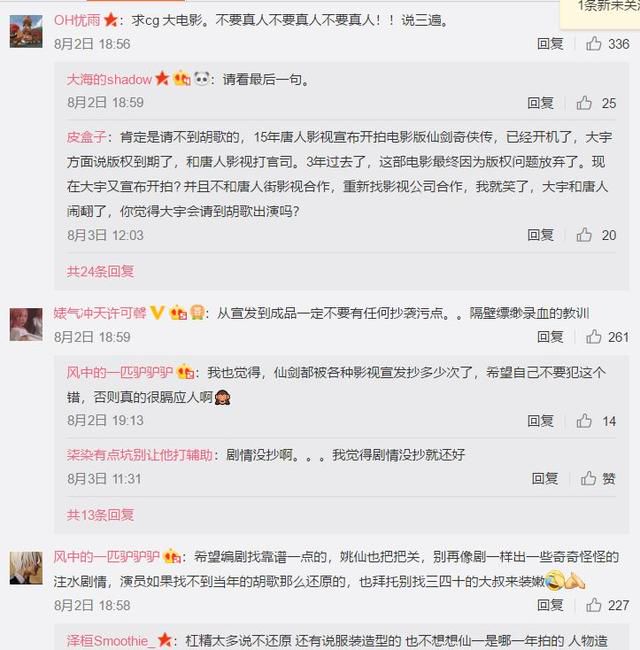Open 皮盒子's username link
The height and width of the screenshot is (650, 640).
coord(86,137)
